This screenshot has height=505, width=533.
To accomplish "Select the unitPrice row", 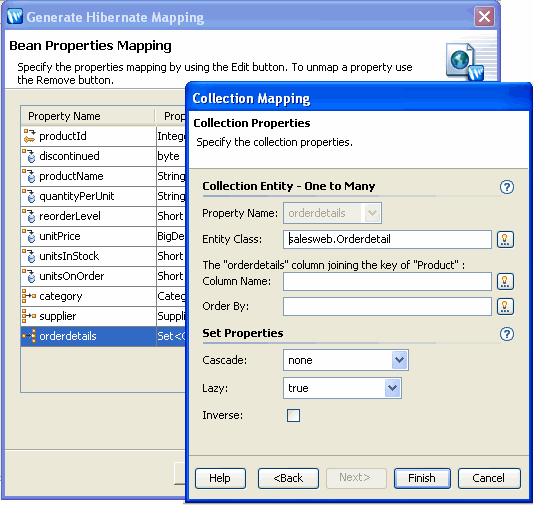I will (103, 237).
